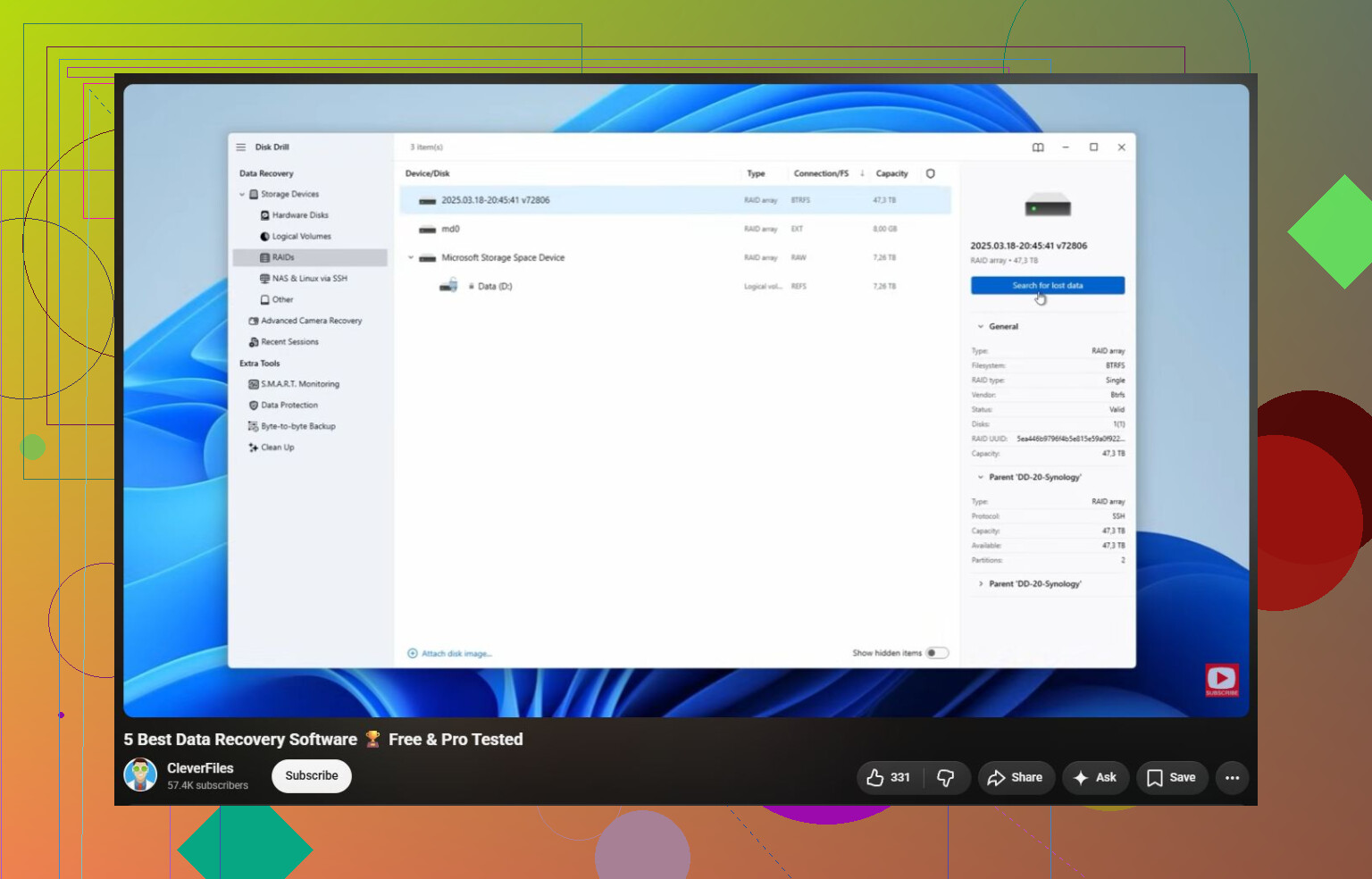
Task: Expand the second Parent 'DD-20-Synology' section
Action: 981,584
